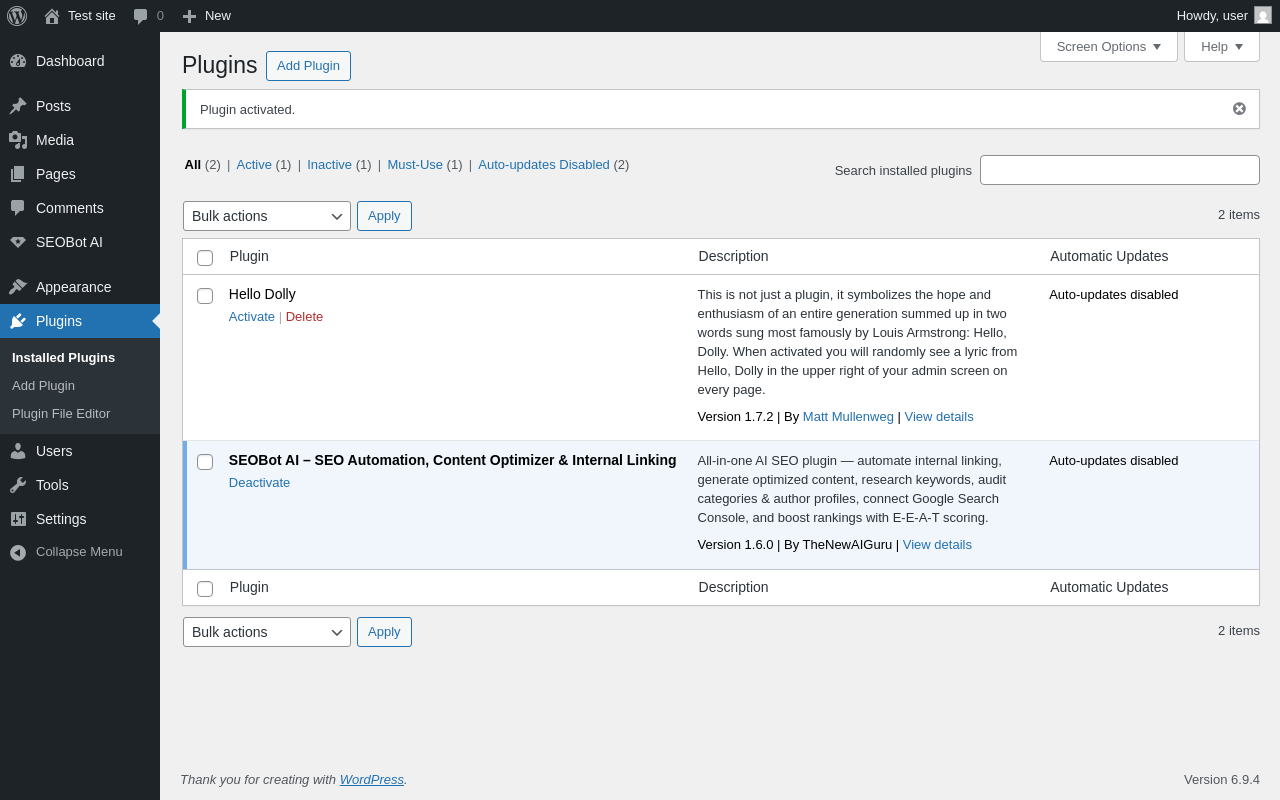Screen dimensions: 1280x800
Task: Filter plugins by Inactive
Action: (x=329, y=165)
